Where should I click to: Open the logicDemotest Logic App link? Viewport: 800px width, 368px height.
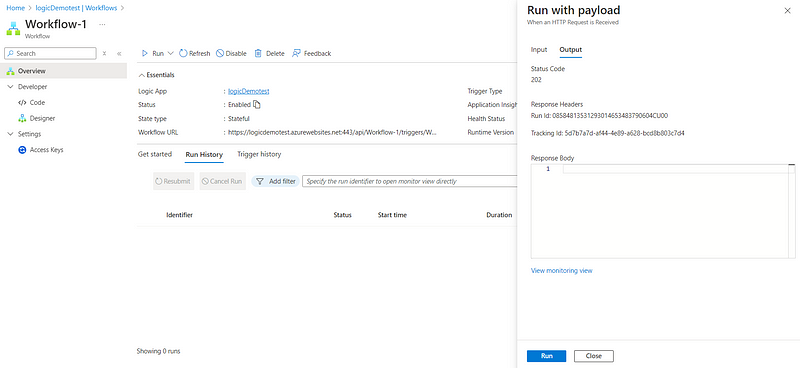coord(248,91)
